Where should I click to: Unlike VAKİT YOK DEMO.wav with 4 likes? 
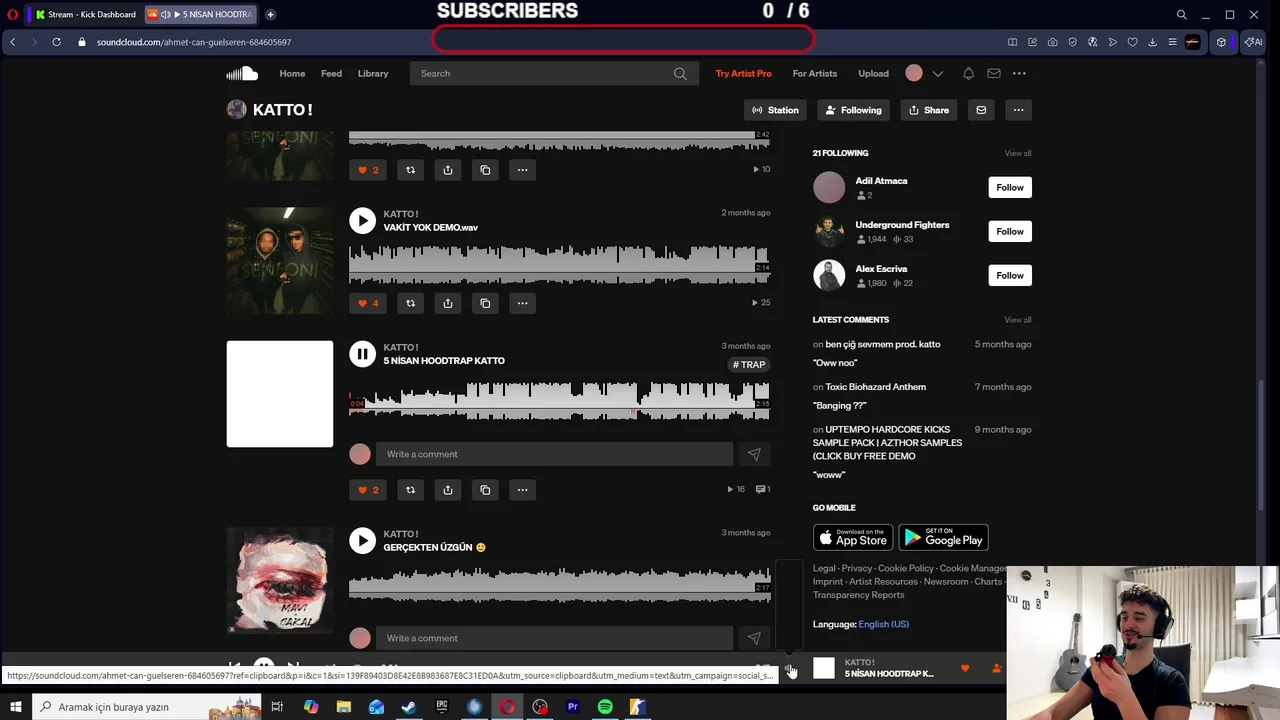[x=369, y=303]
